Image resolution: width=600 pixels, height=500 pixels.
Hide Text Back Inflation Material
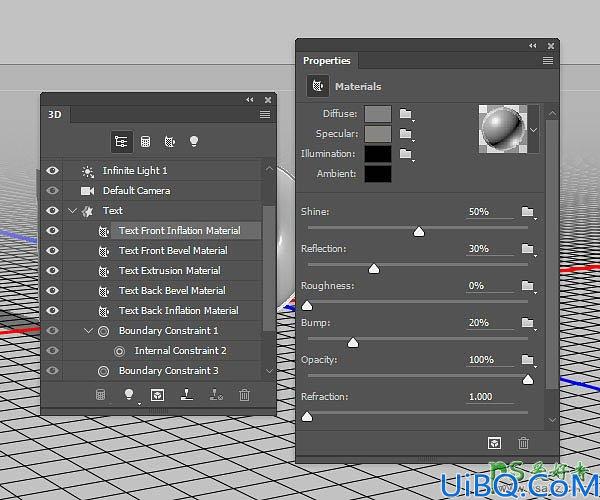tap(52, 310)
